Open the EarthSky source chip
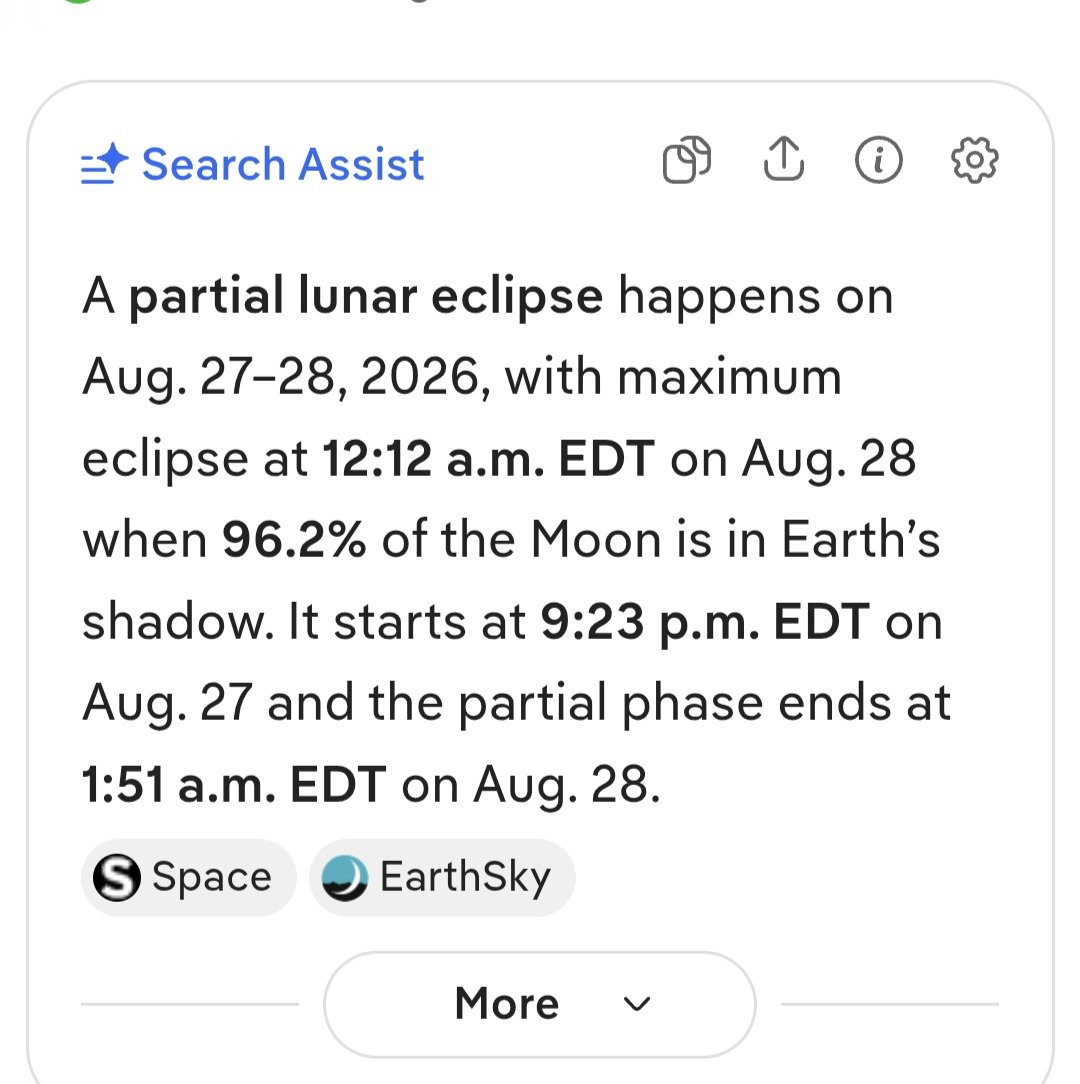Image resolution: width=1080 pixels, height=1084 pixels. [442, 877]
